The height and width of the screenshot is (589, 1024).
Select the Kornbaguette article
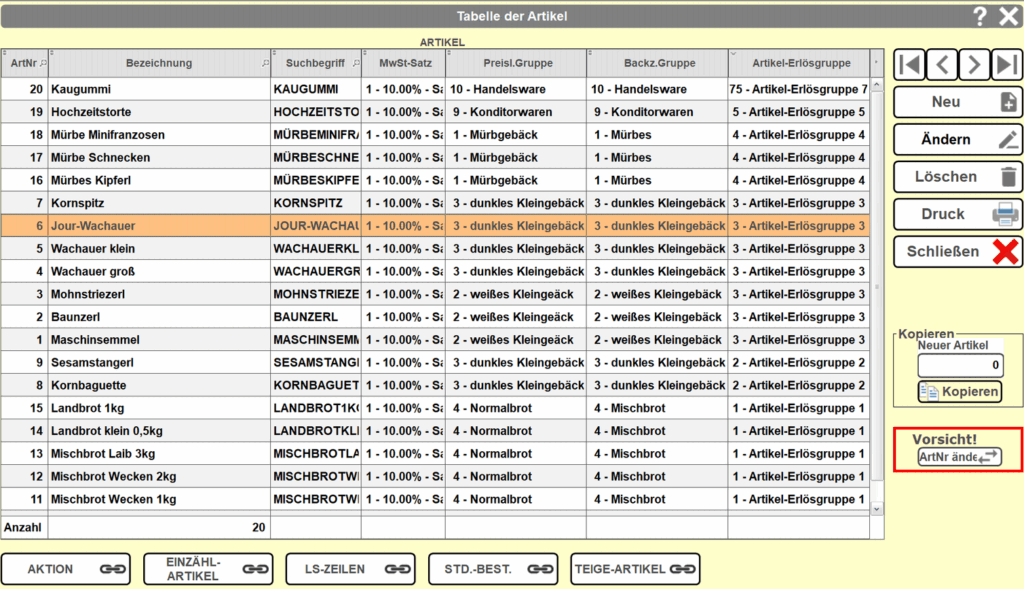[435, 386]
